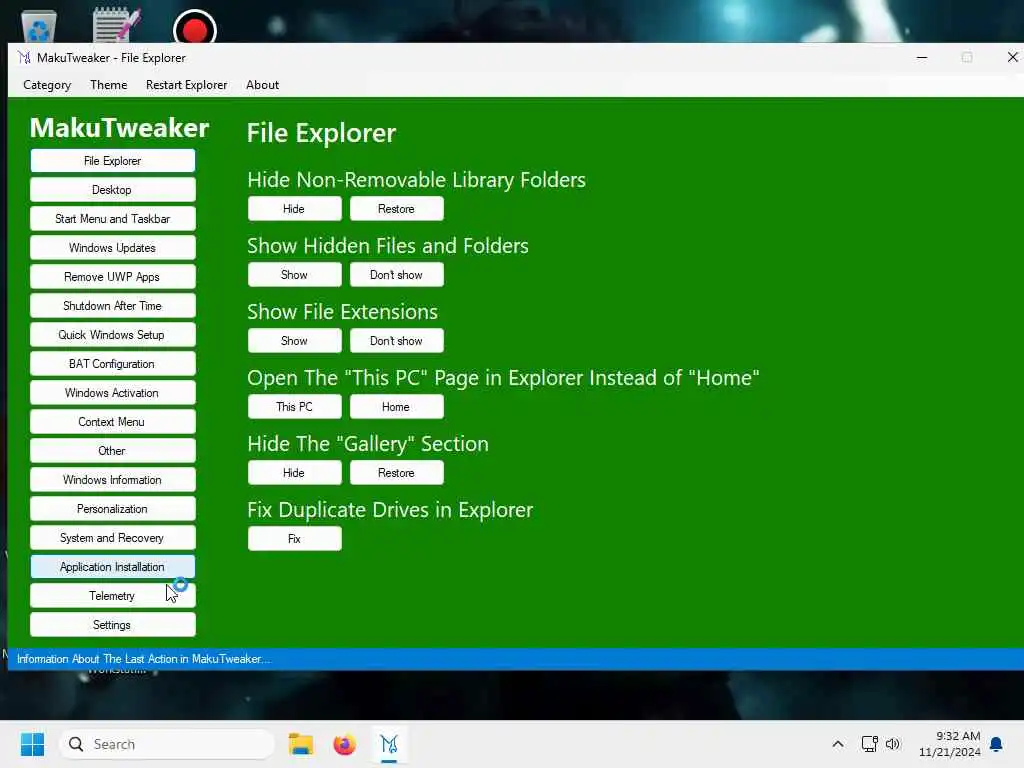This screenshot has width=1024, height=768.
Task: Open the volume tray icon
Action: click(893, 744)
